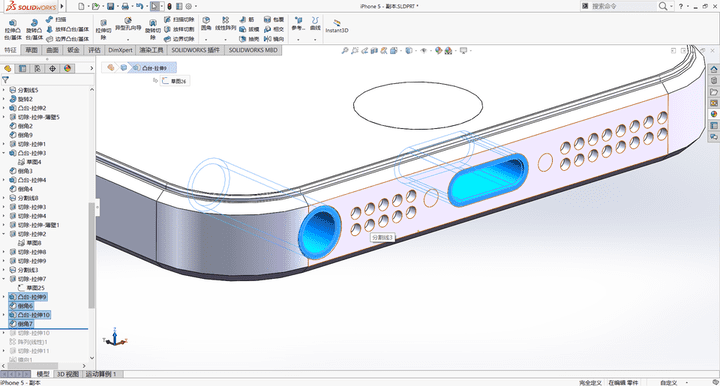Choose the 扫描 sweep boss tool
The image size is (720, 386).
56,20
